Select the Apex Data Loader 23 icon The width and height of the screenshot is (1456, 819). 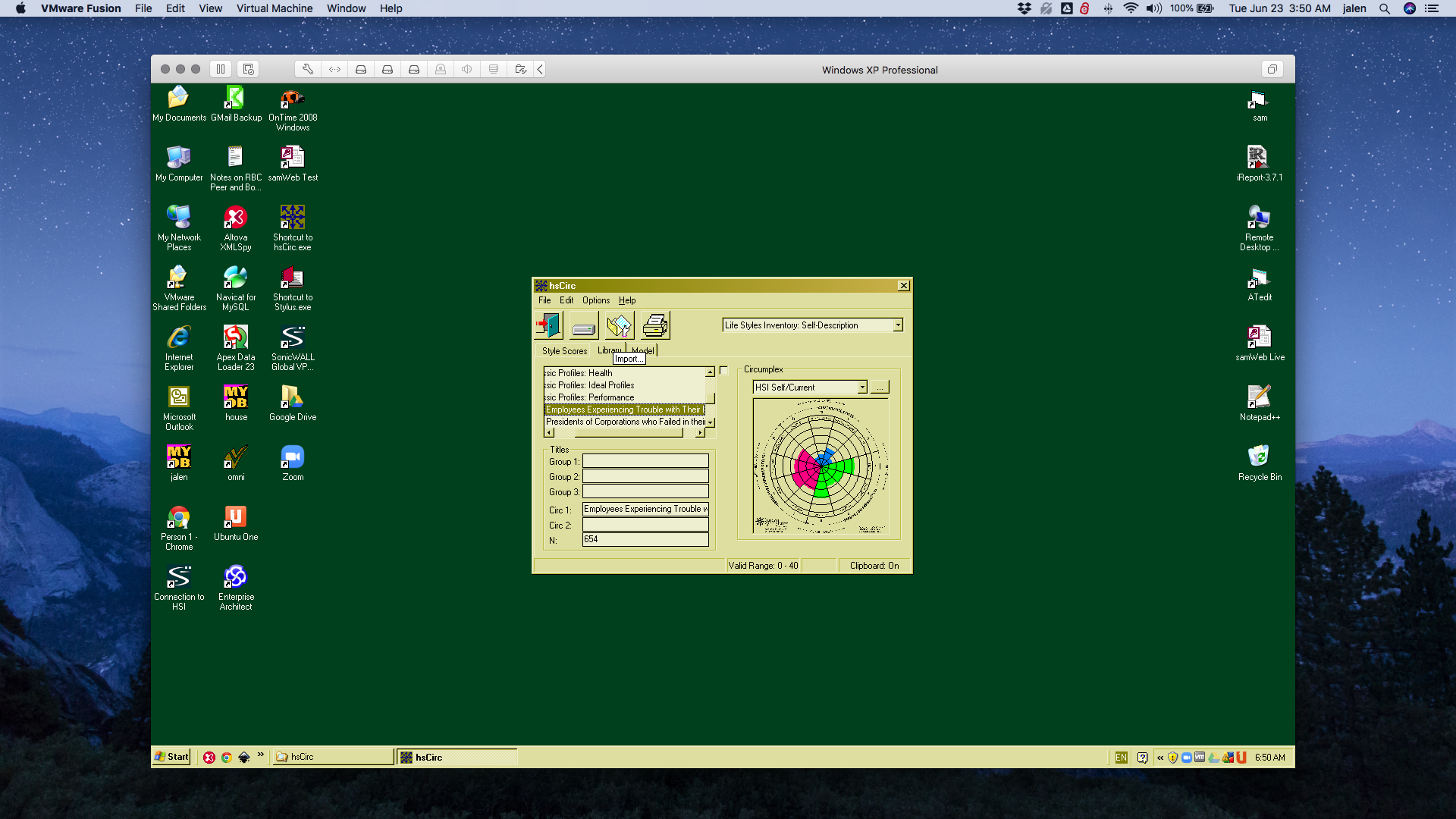tap(236, 347)
